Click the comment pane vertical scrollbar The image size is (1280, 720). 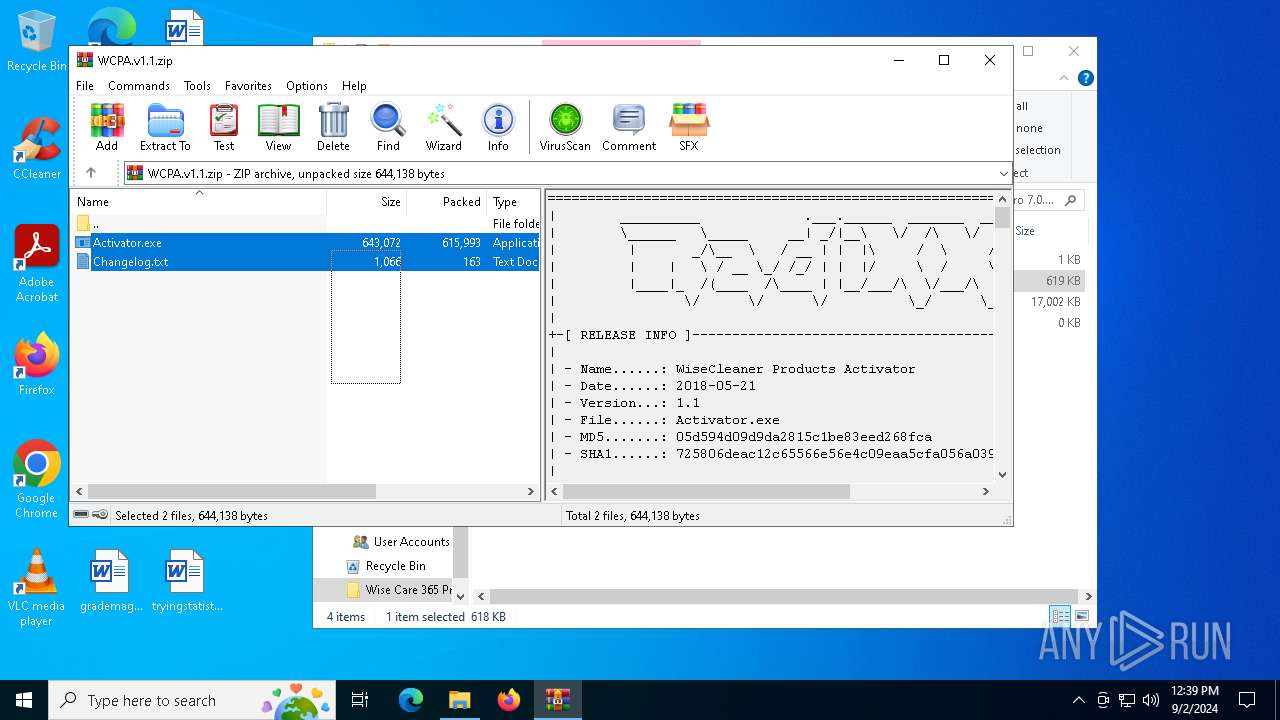tap(1003, 218)
